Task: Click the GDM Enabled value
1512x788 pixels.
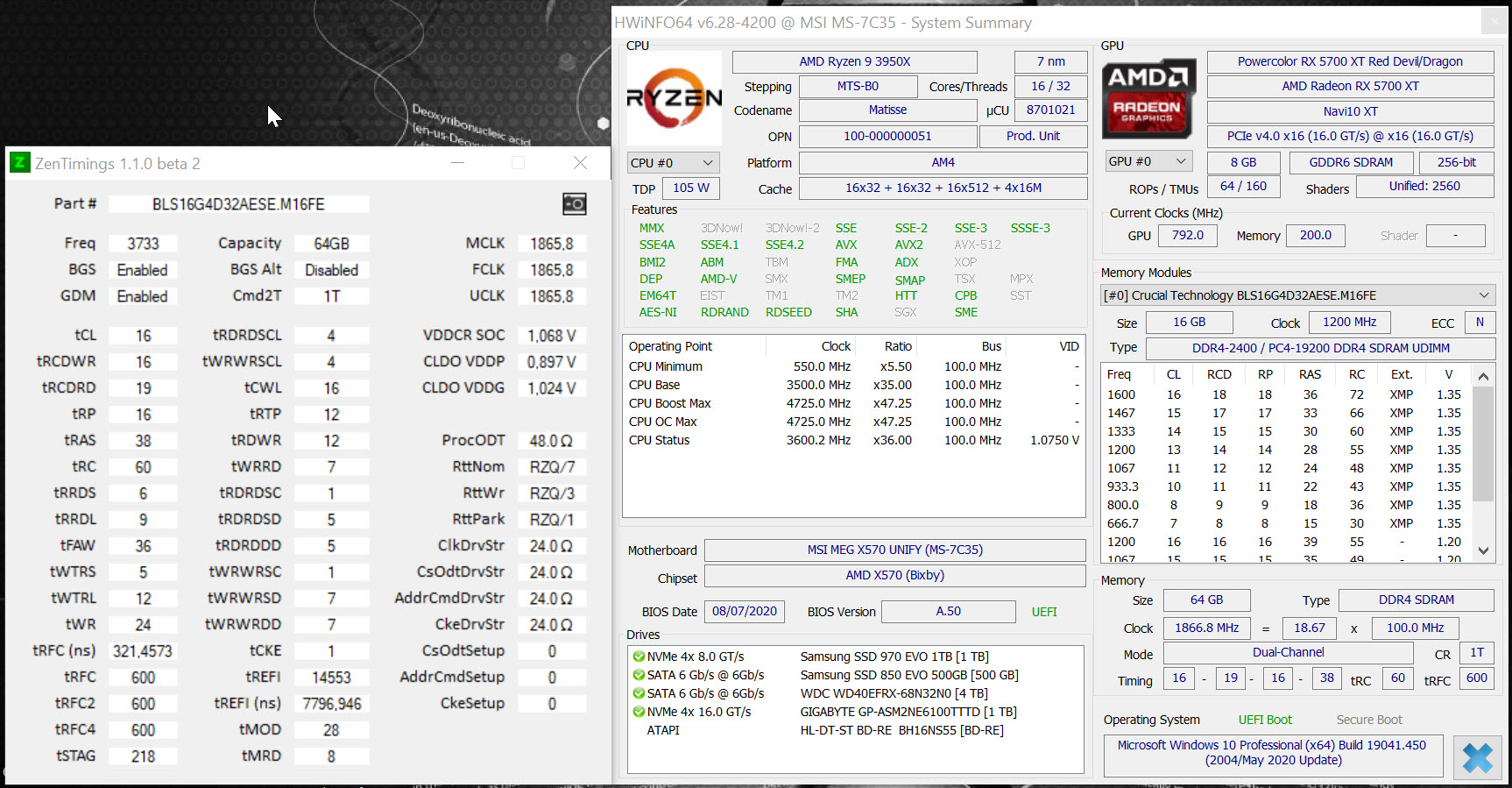Action: tap(143, 296)
